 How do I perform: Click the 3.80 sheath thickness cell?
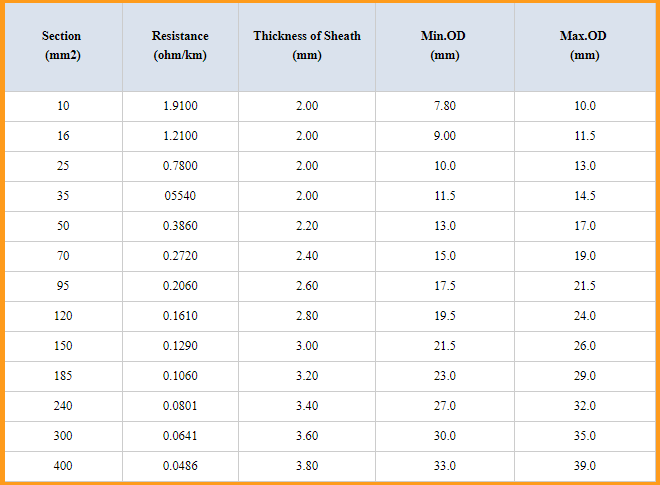coord(307,466)
